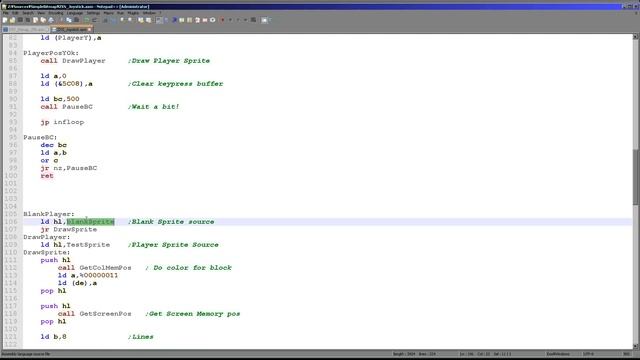Click the Find toolbar icon
640x360 pixels.
[105, 20]
